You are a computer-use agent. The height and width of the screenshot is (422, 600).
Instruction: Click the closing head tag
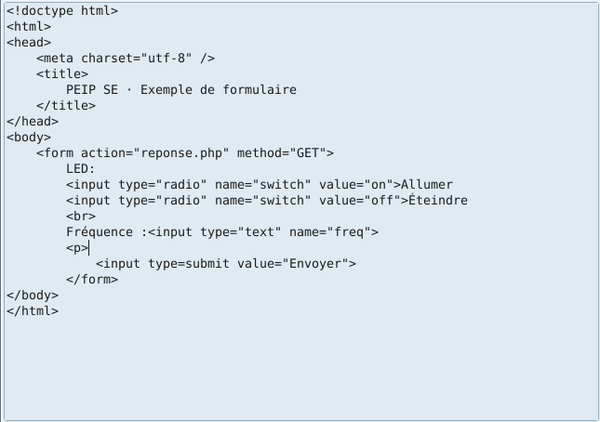(33, 121)
